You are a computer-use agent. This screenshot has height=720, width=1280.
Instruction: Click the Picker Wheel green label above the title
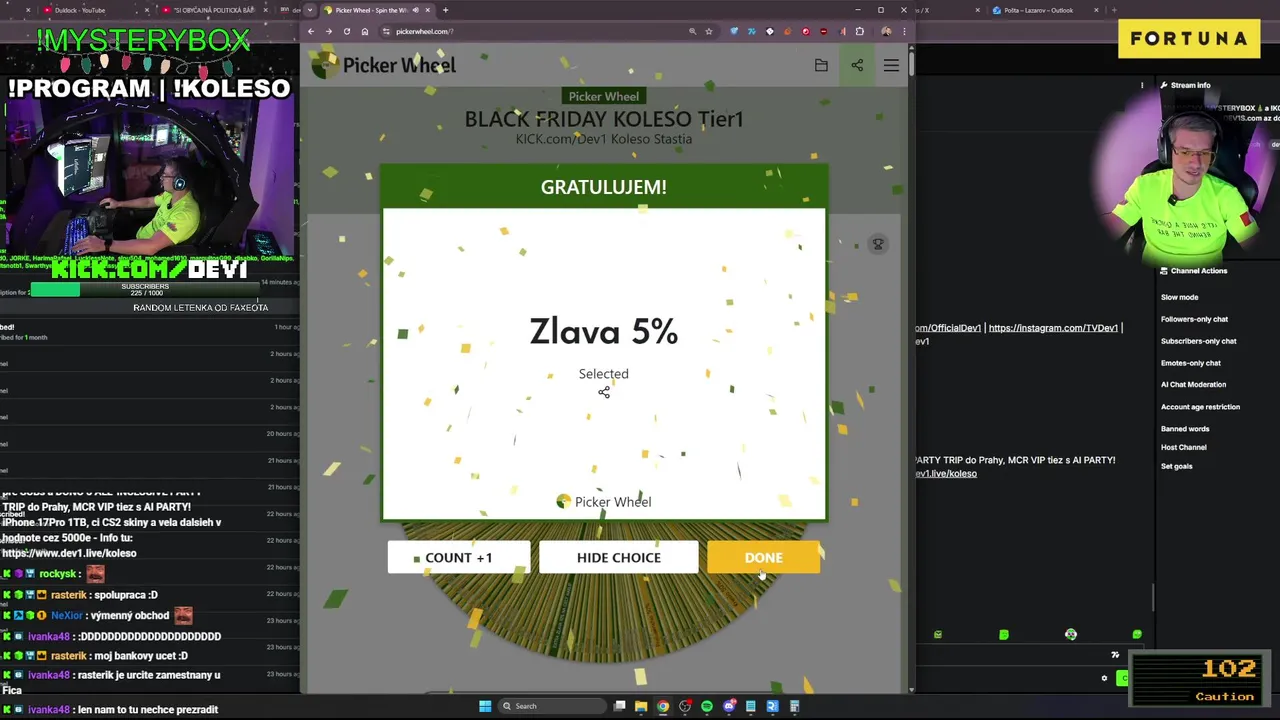pos(604,96)
